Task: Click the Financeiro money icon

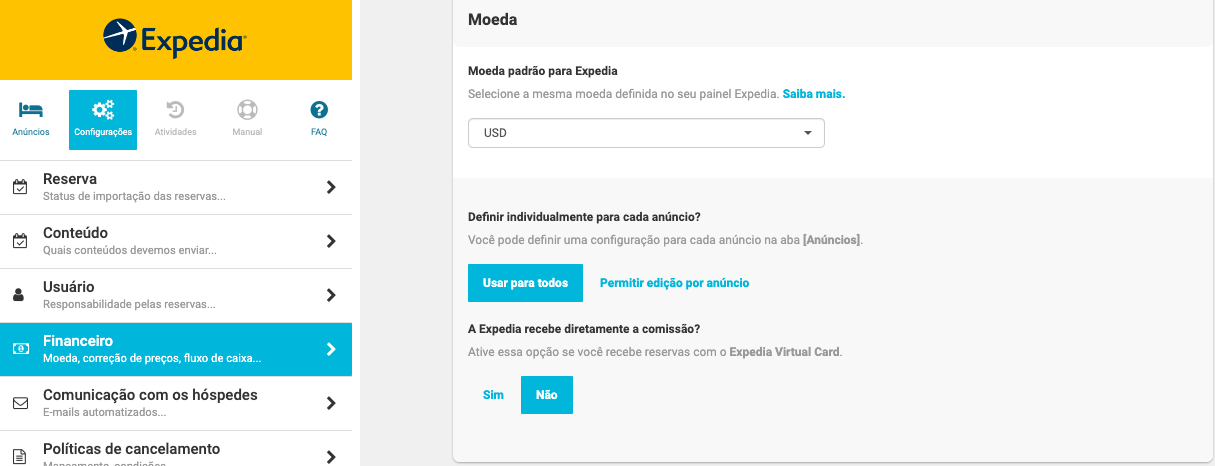Action: [20, 349]
